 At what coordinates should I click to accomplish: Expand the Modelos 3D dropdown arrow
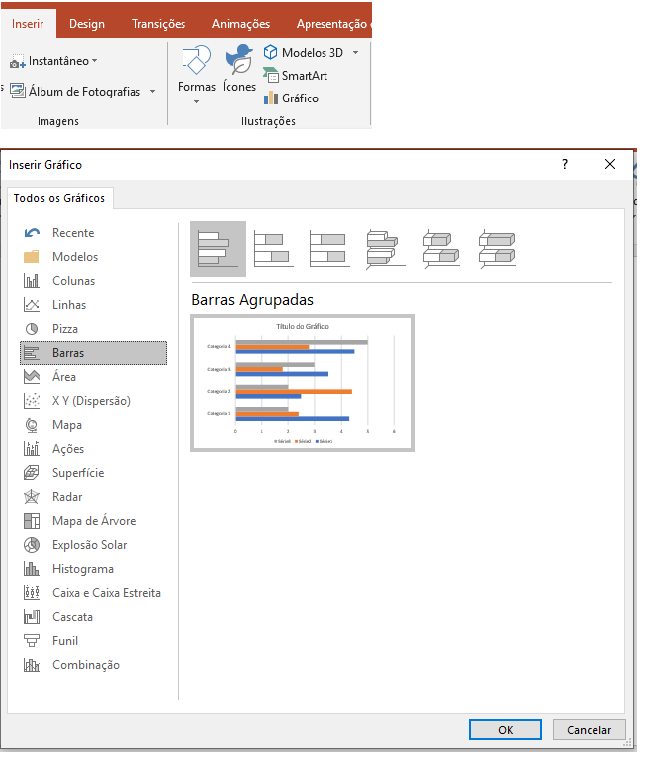click(355, 52)
